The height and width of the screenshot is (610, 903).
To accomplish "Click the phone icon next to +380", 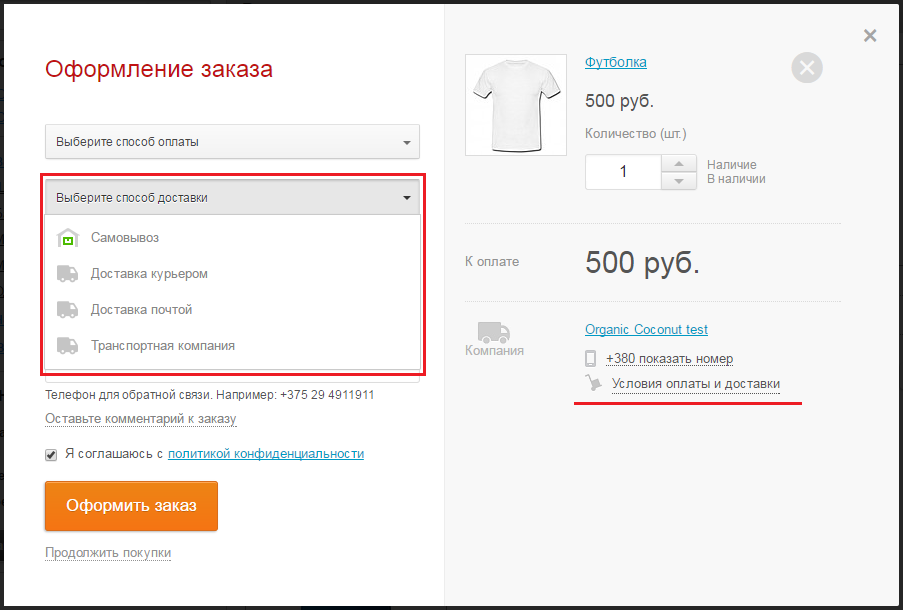I will pos(590,358).
